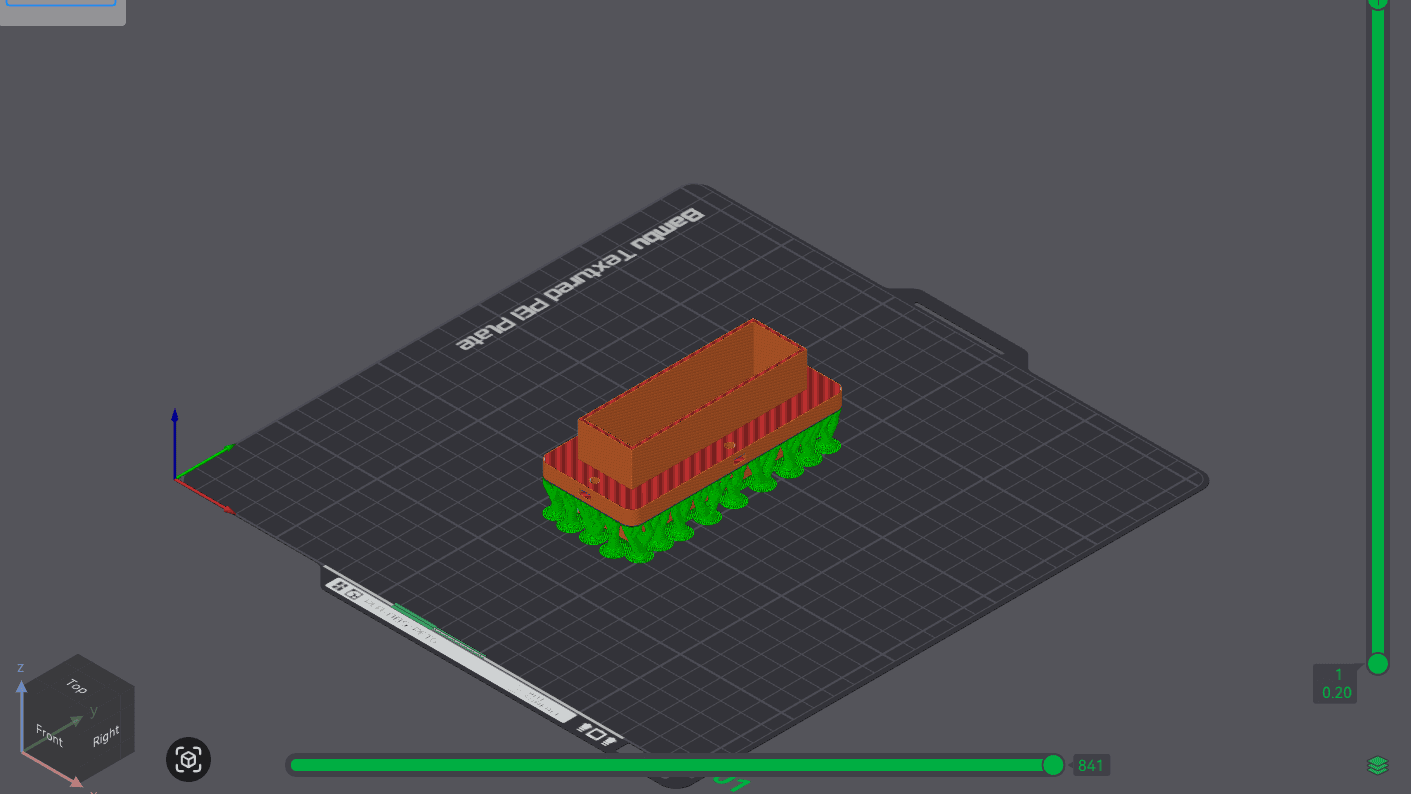Select the Right face of the orientation cube

(x=106, y=733)
